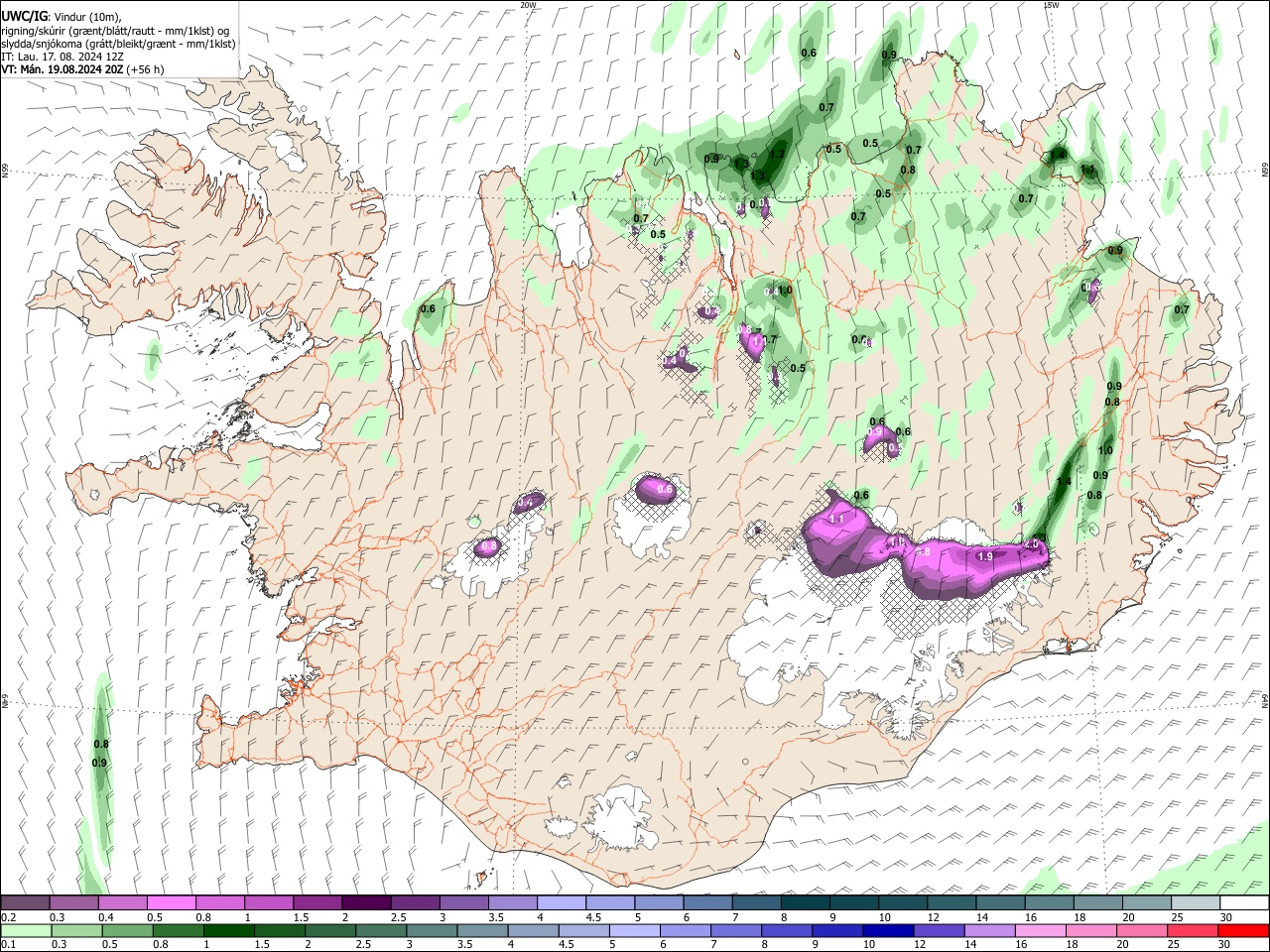
Task: Click the 2.0 value at the snow band's east end
Action: click(x=1031, y=544)
